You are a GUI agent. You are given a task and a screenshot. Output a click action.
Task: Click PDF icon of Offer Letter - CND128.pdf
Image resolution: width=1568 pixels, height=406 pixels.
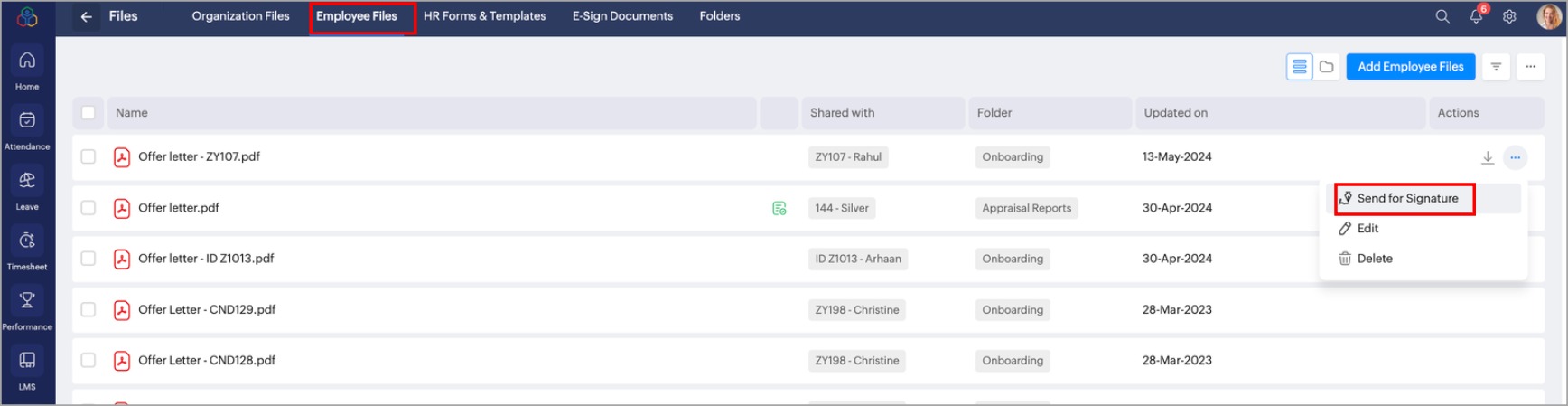coord(122,361)
